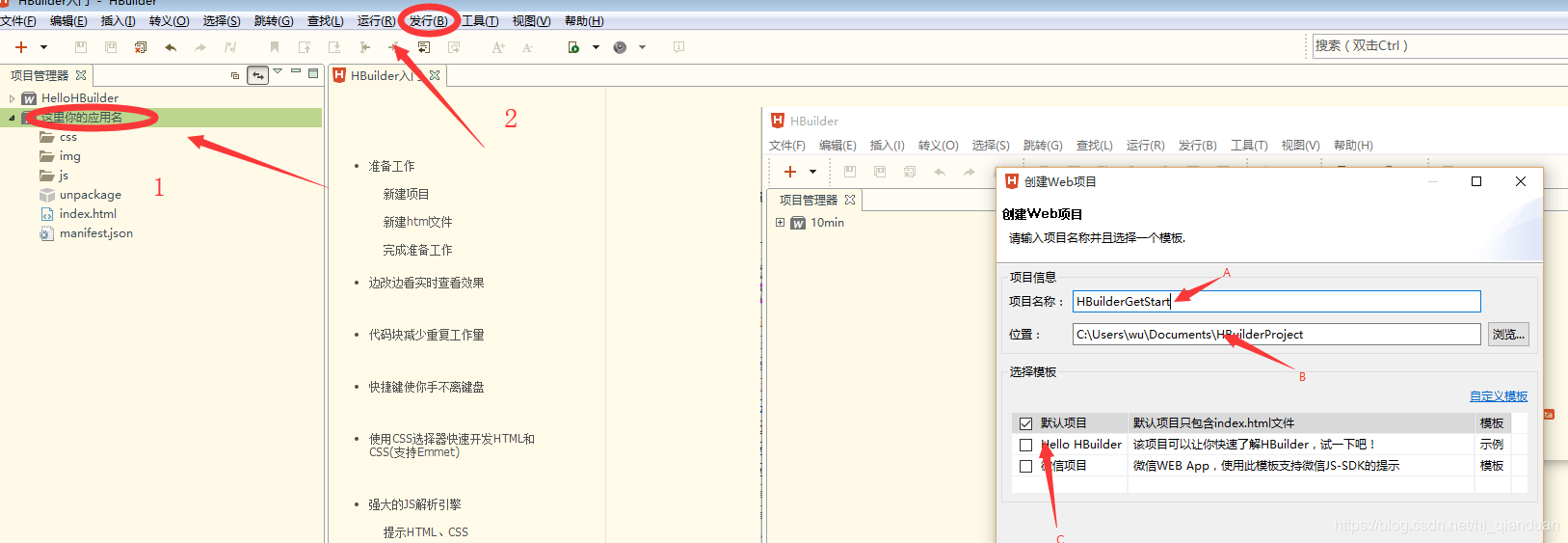Click the Undo arrow in main toolbar
1568x543 pixels.
tap(171, 47)
